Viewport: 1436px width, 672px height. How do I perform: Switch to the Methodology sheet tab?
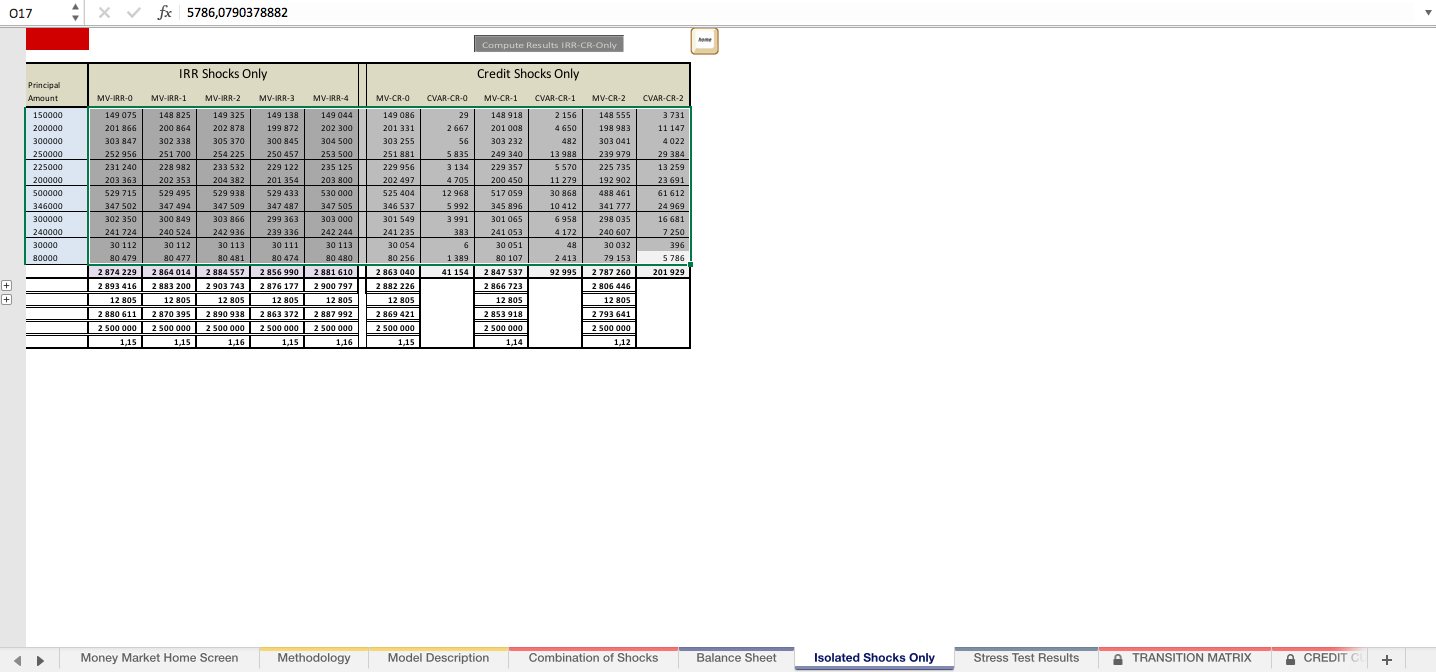click(x=313, y=658)
